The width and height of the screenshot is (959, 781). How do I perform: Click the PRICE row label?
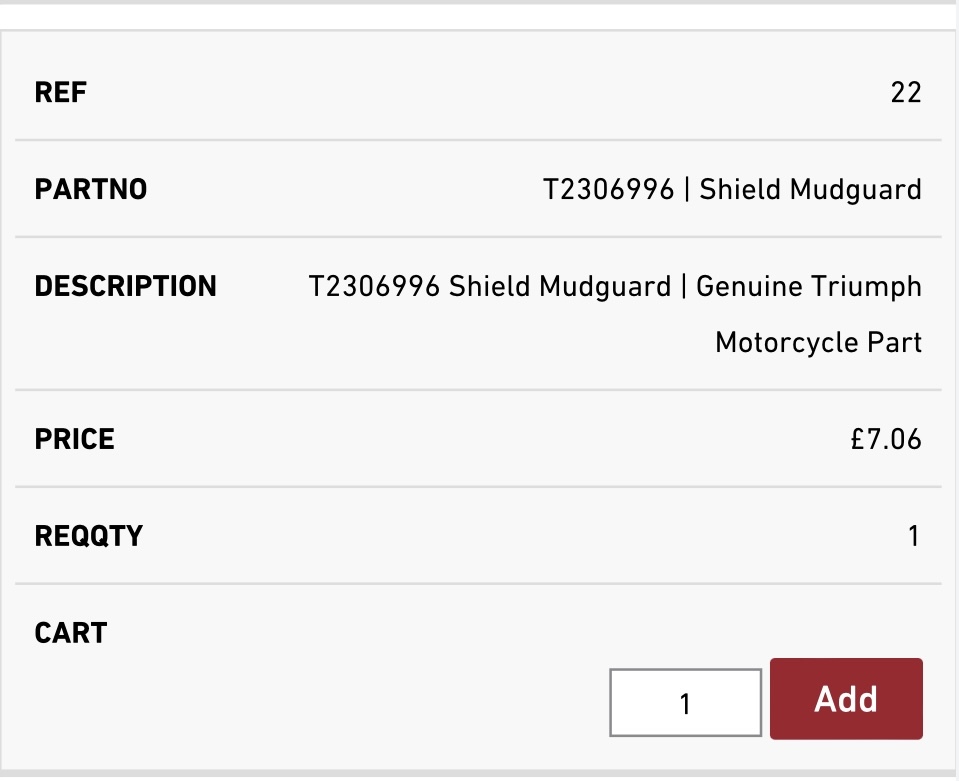point(74,439)
